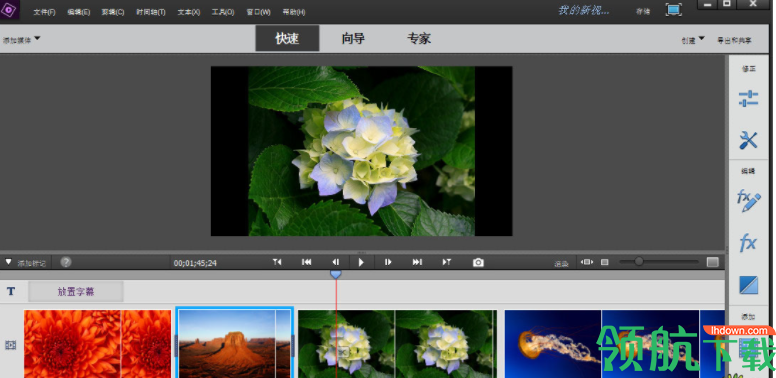The height and width of the screenshot is (378, 776).
Task: Expand the 添加媒体 dropdown
Action: pyautogui.click(x=21, y=40)
